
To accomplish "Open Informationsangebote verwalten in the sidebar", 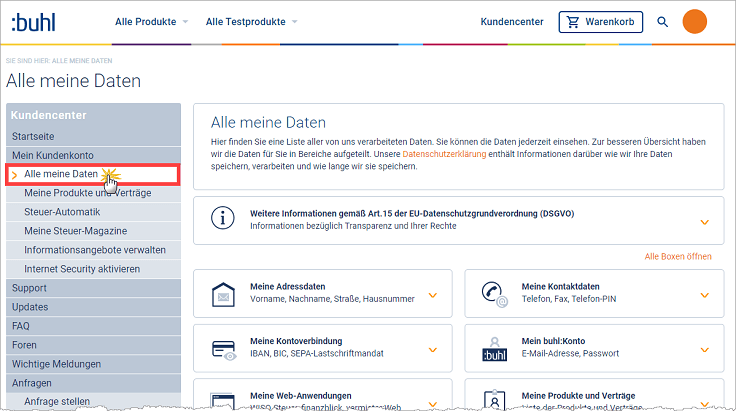I will pyautogui.click(x=93, y=250).
